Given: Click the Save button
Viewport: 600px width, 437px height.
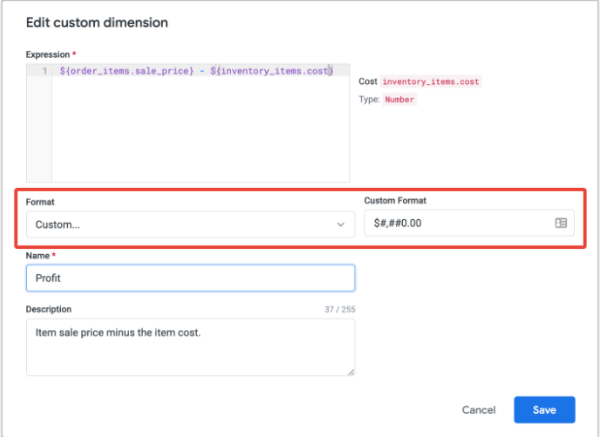Looking at the screenshot, I should click(544, 410).
